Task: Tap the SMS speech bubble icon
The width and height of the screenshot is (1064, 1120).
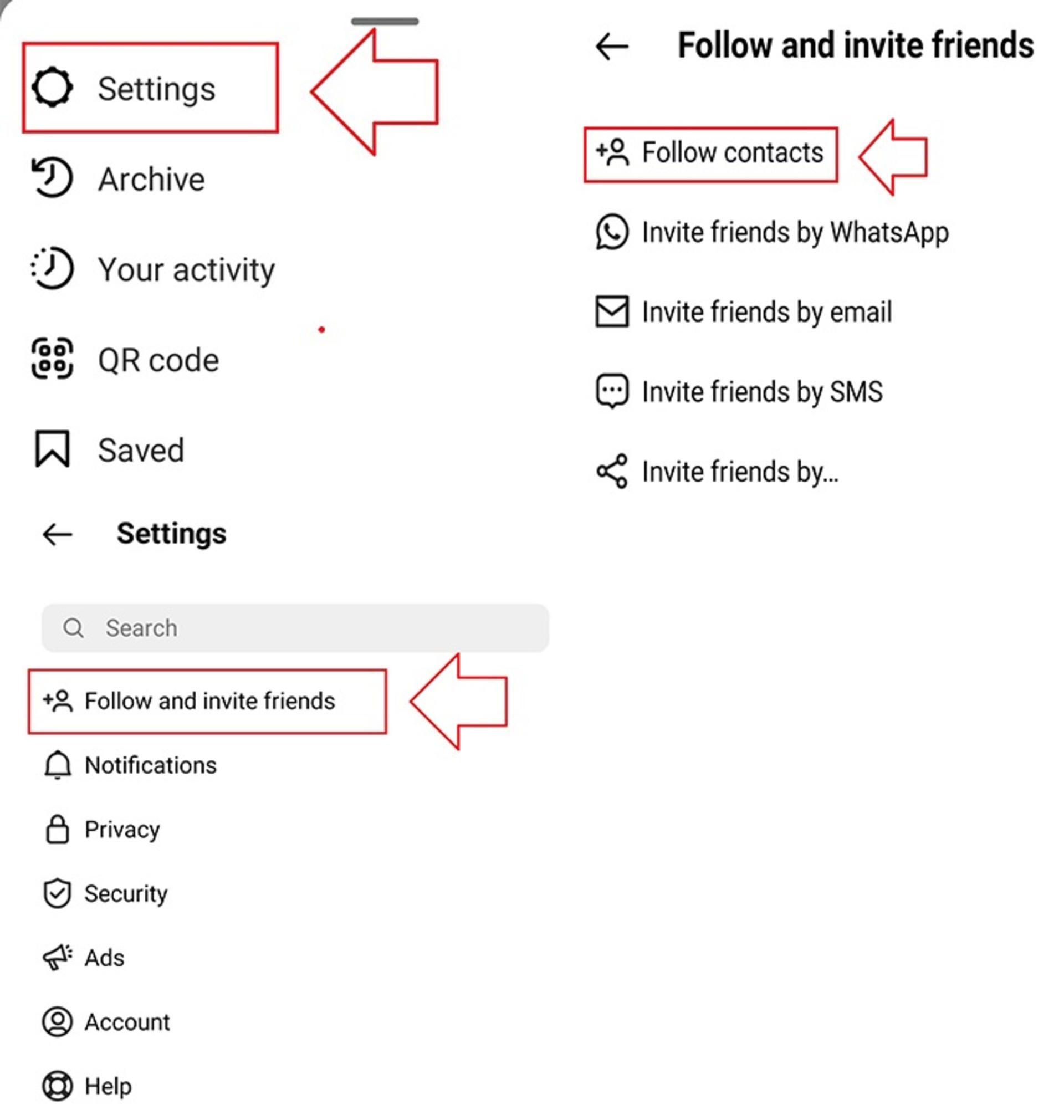Action: [612, 391]
